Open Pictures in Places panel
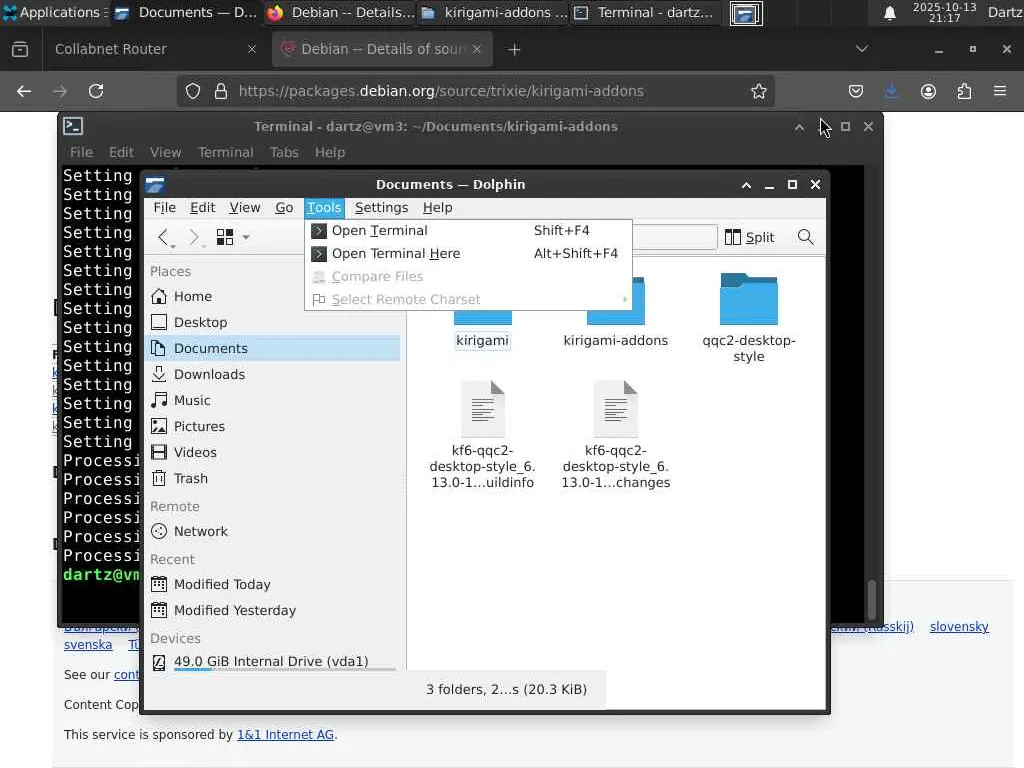 [272, 426]
